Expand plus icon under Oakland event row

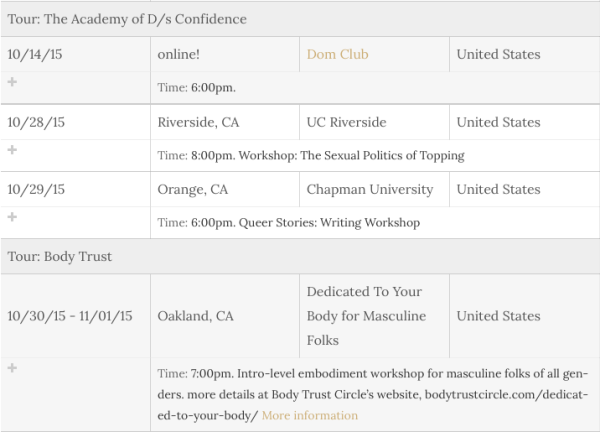[x=12, y=368]
